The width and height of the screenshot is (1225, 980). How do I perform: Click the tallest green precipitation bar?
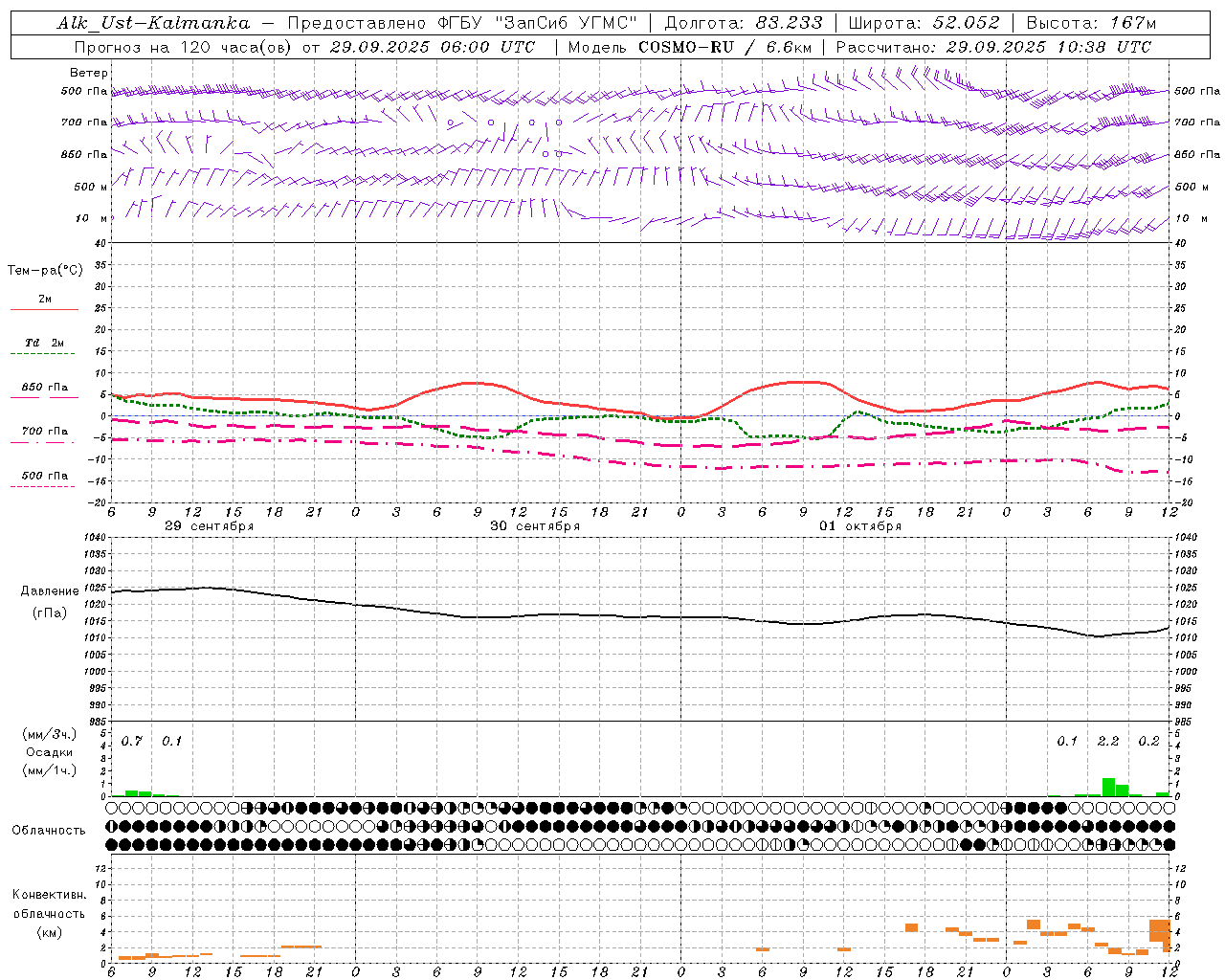(x=1108, y=787)
